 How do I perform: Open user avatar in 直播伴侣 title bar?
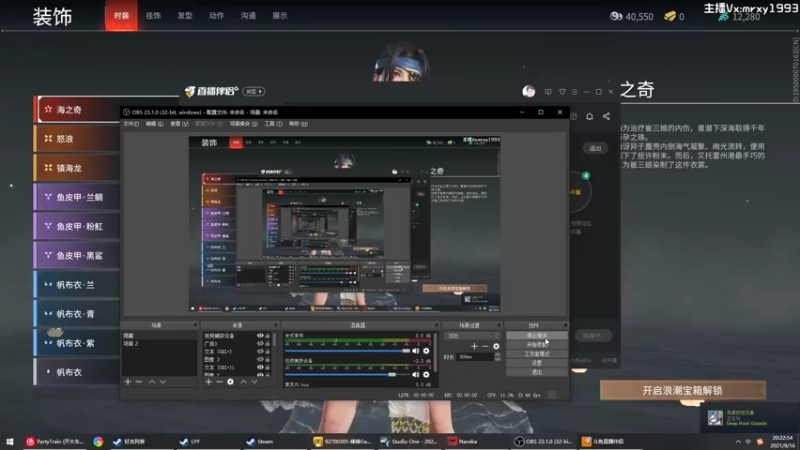click(529, 91)
